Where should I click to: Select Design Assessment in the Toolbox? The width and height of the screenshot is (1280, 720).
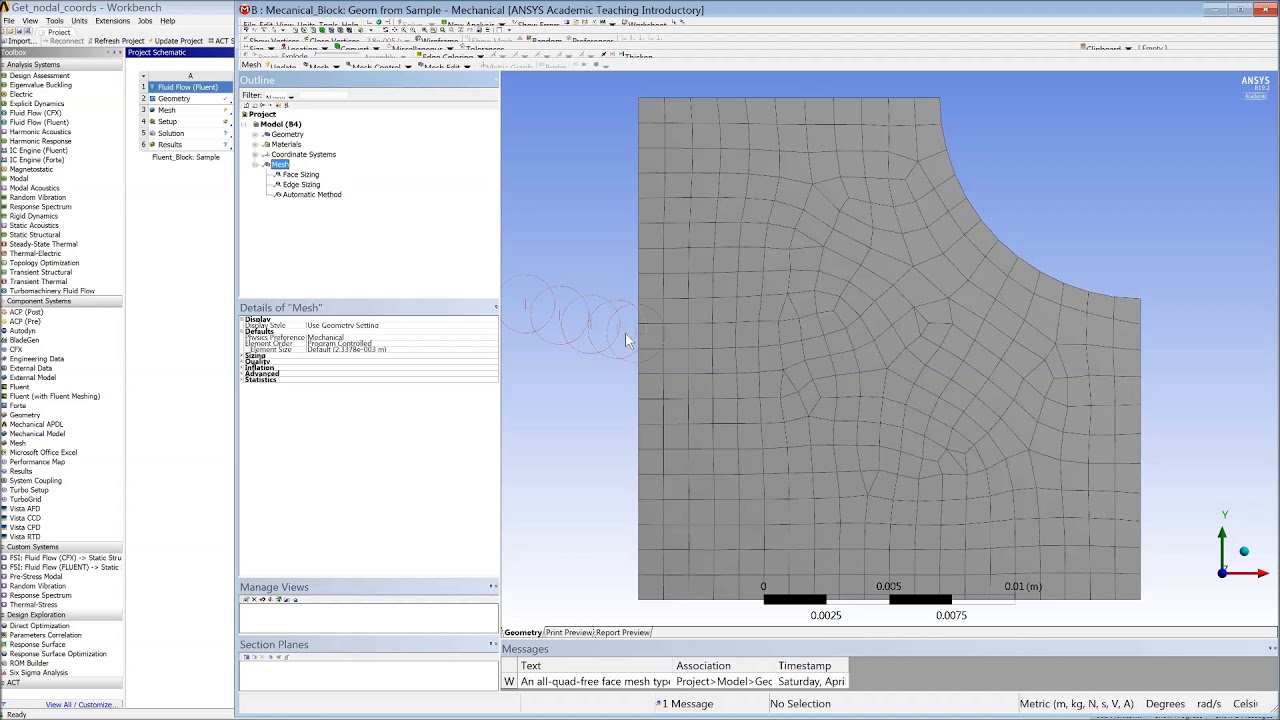tap(39, 76)
